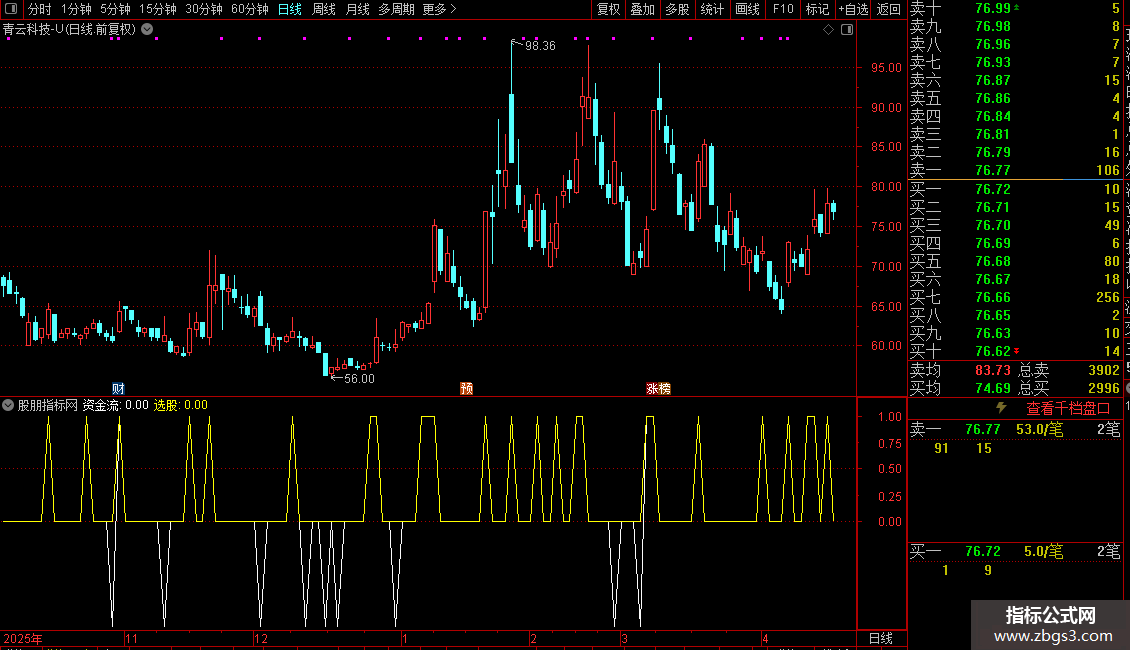1130x650 pixels.
Task: Click 查看千档盘口 link
Action: coord(1068,408)
